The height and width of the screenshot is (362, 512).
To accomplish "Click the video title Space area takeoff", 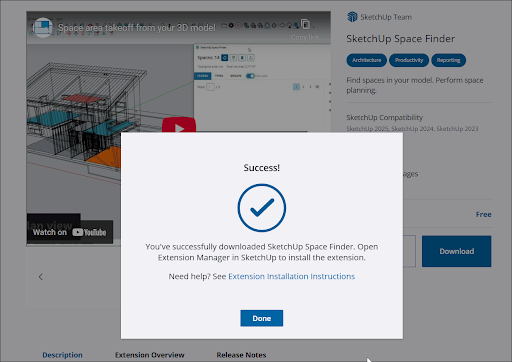I will [137, 28].
